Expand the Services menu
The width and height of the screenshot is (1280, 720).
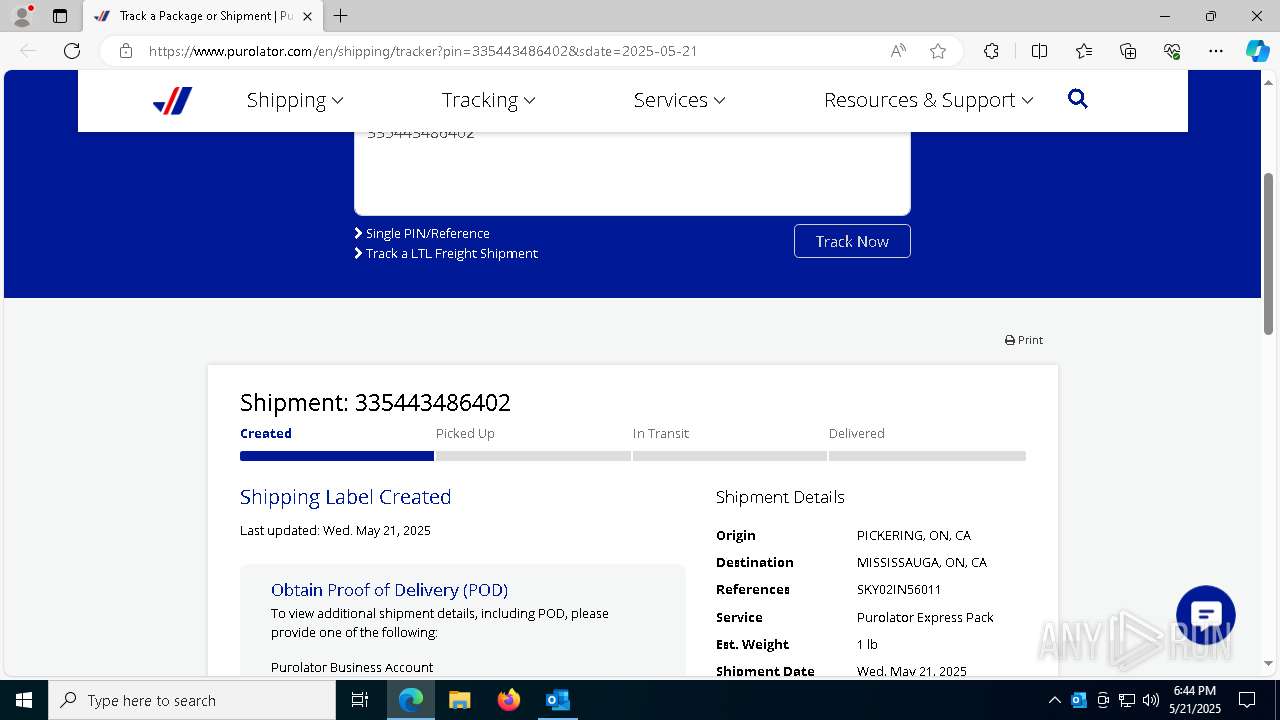(x=680, y=100)
